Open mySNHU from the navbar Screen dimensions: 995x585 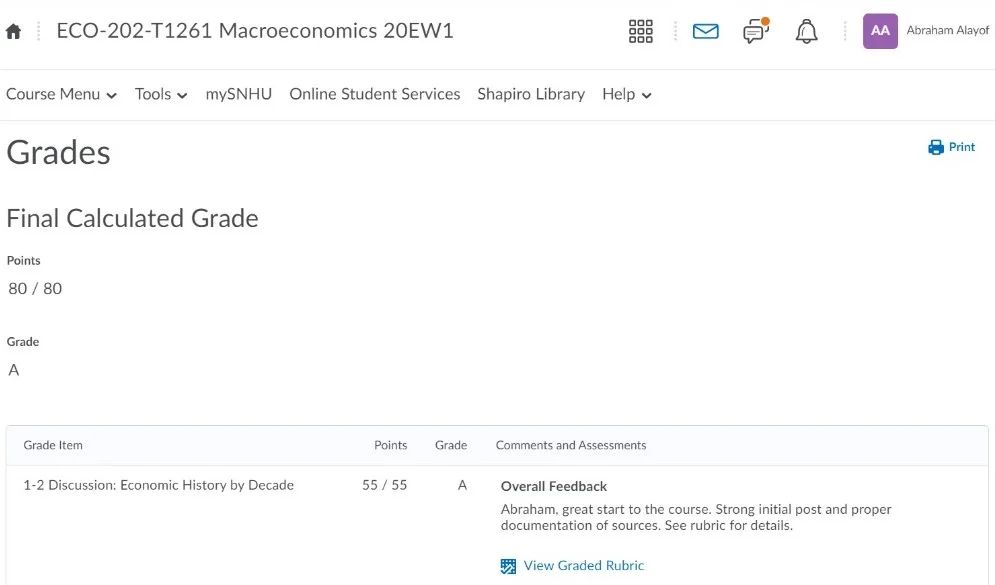point(238,94)
